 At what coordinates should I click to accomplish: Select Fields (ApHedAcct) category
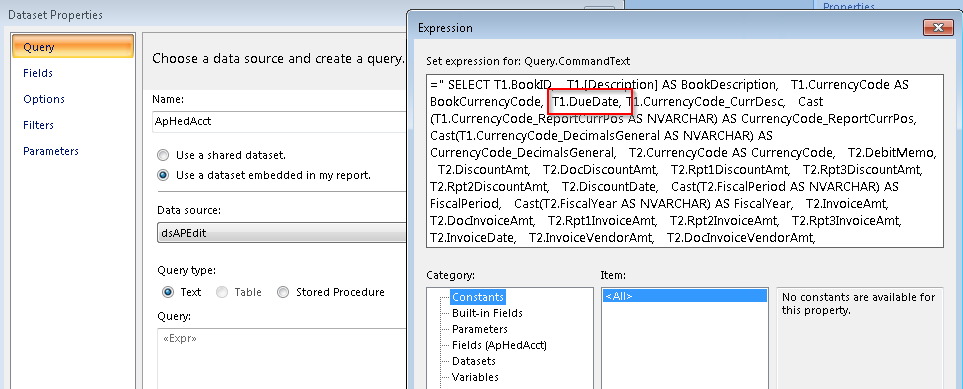coord(499,345)
